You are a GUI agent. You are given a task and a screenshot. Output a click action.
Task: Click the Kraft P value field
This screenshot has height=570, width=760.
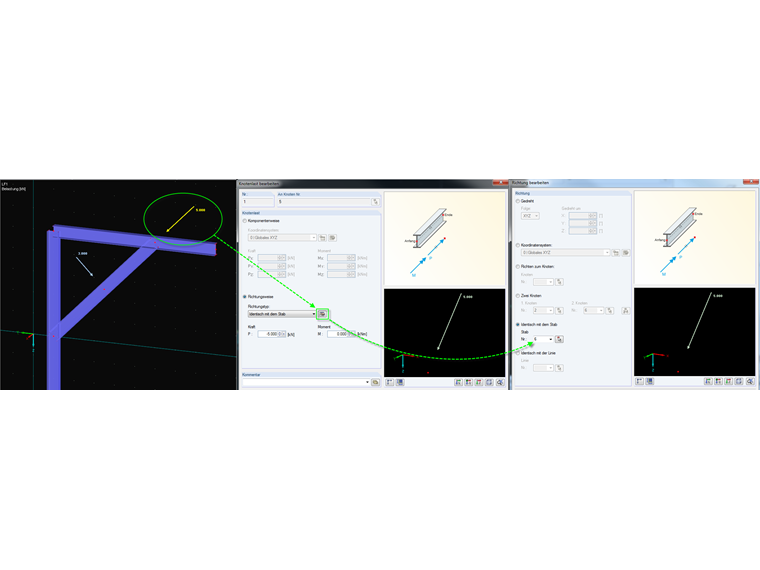pos(268,334)
